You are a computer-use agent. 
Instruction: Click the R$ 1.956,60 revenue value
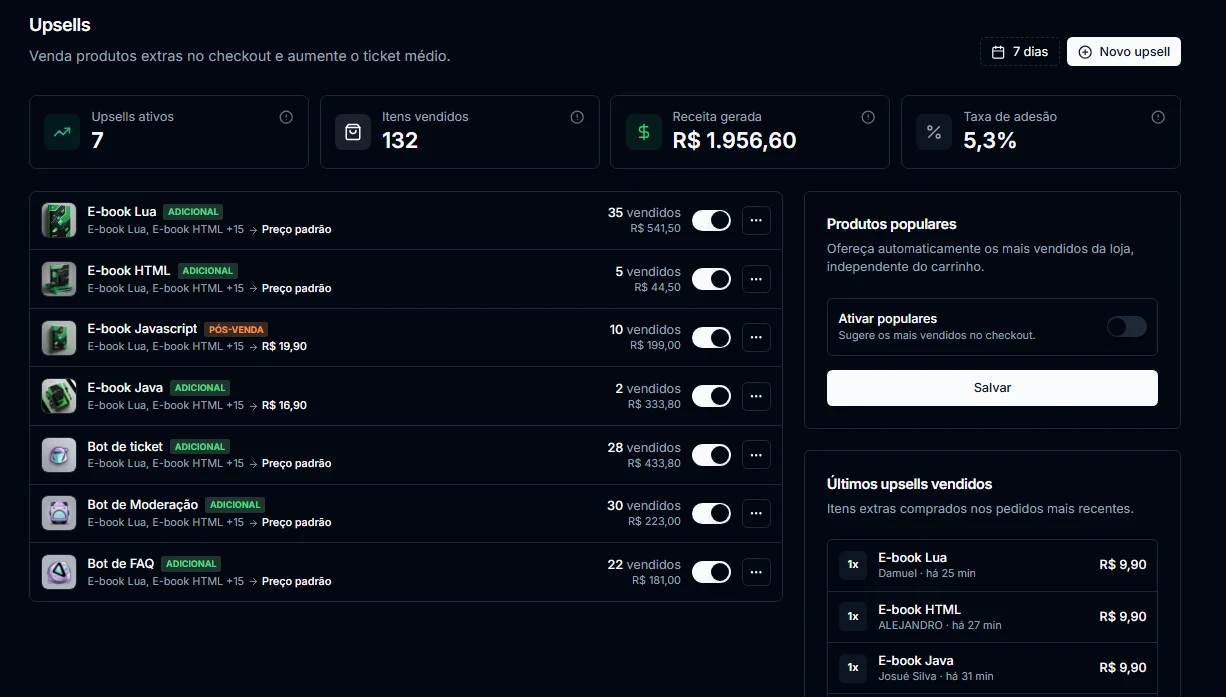coord(735,141)
